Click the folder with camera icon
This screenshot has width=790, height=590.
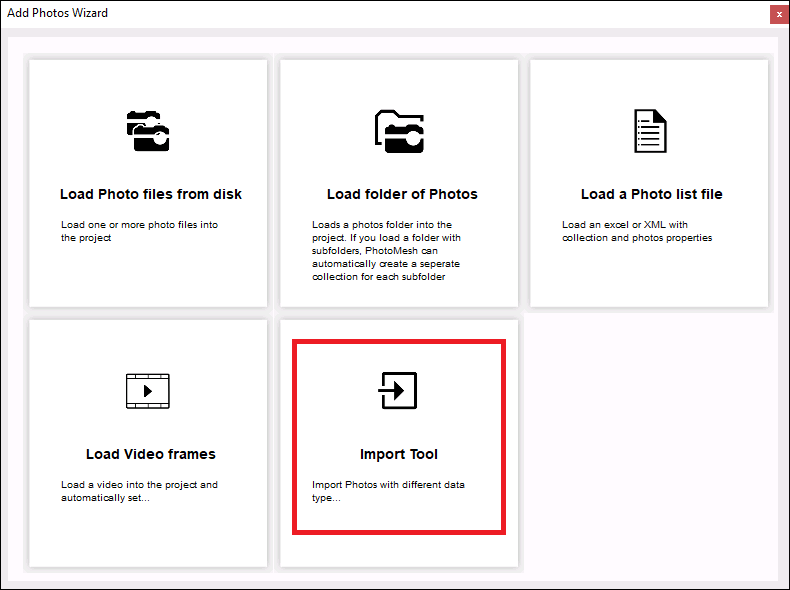(399, 131)
